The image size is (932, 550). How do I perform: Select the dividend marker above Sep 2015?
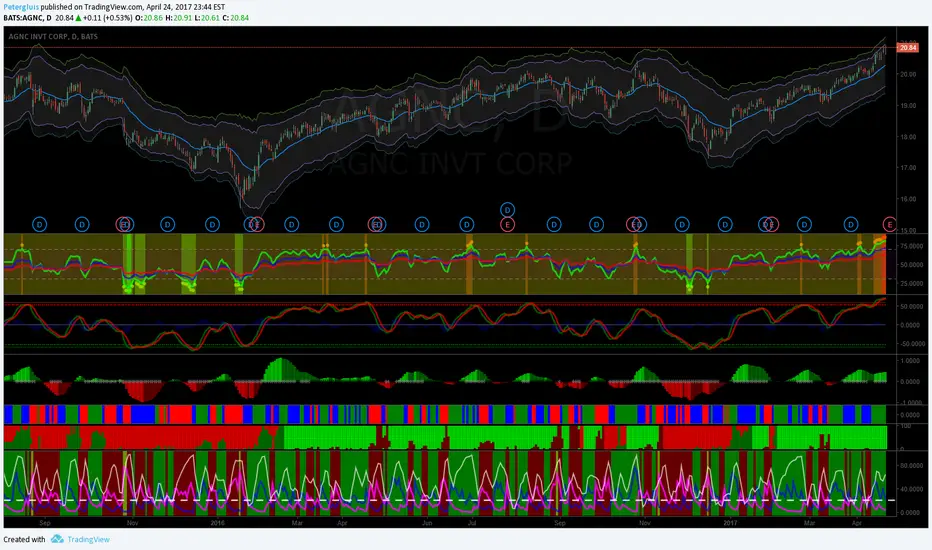39,225
